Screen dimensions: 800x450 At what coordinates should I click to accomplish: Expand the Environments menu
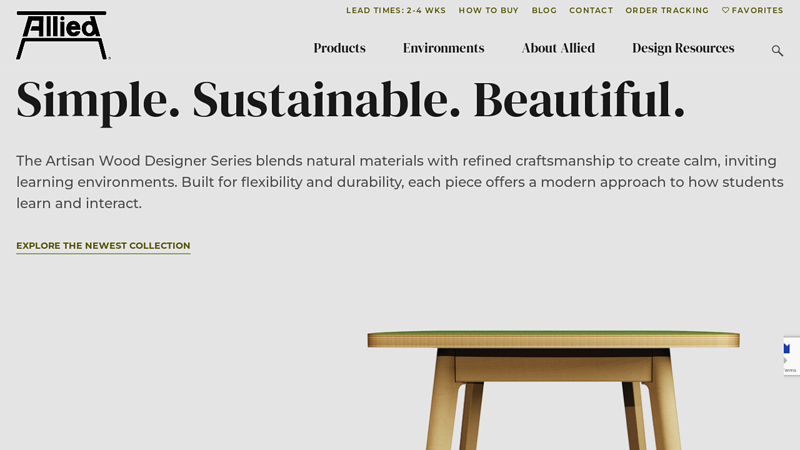pyautogui.click(x=443, y=48)
